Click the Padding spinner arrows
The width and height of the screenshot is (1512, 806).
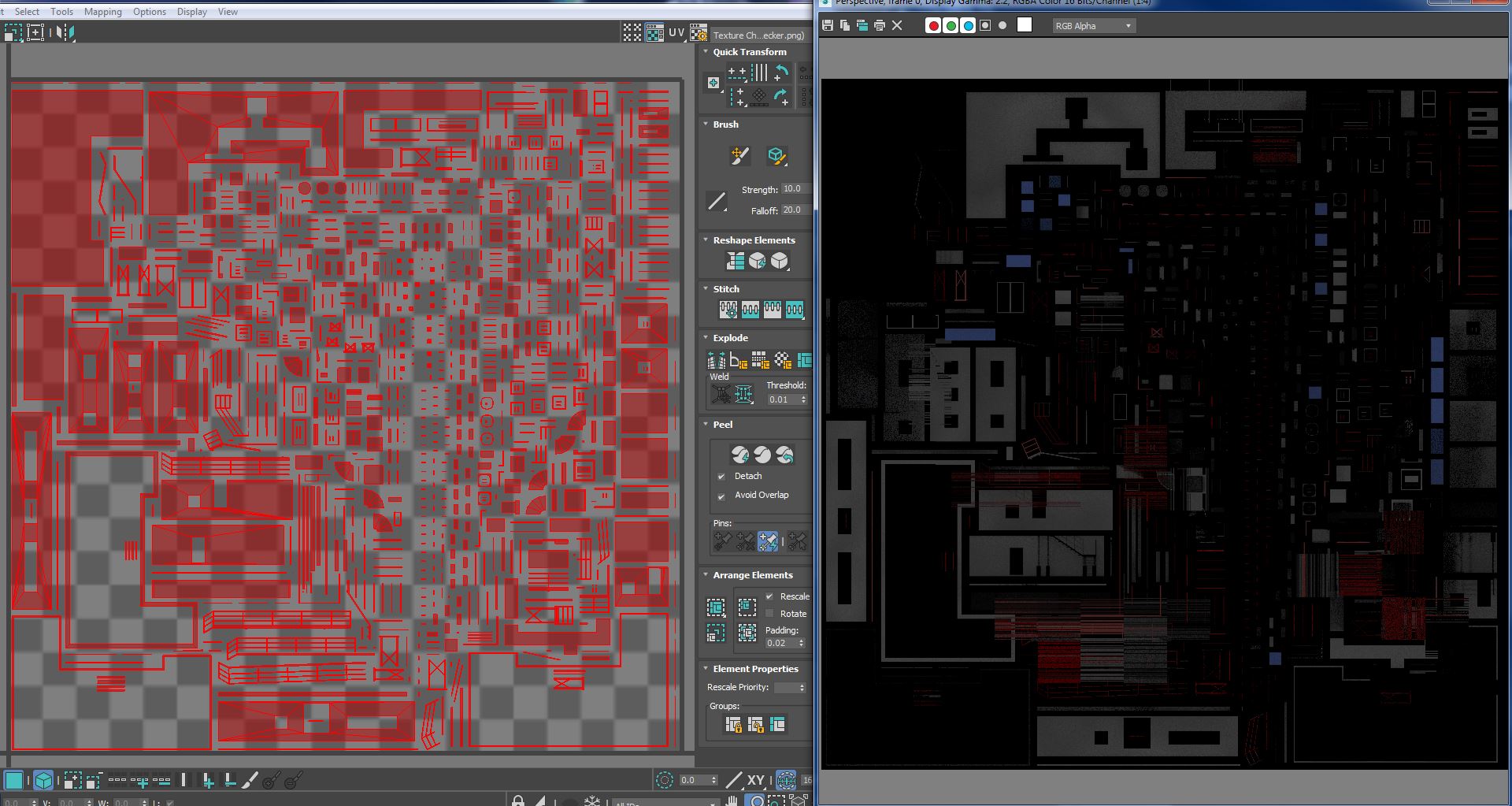[x=802, y=643]
